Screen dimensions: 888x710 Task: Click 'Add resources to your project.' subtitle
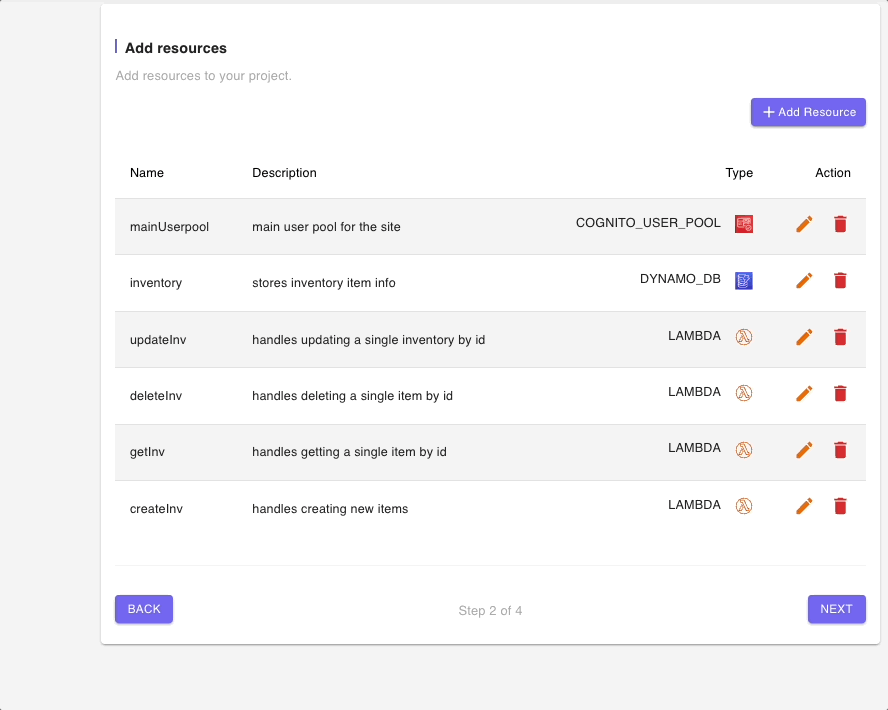click(x=204, y=76)
